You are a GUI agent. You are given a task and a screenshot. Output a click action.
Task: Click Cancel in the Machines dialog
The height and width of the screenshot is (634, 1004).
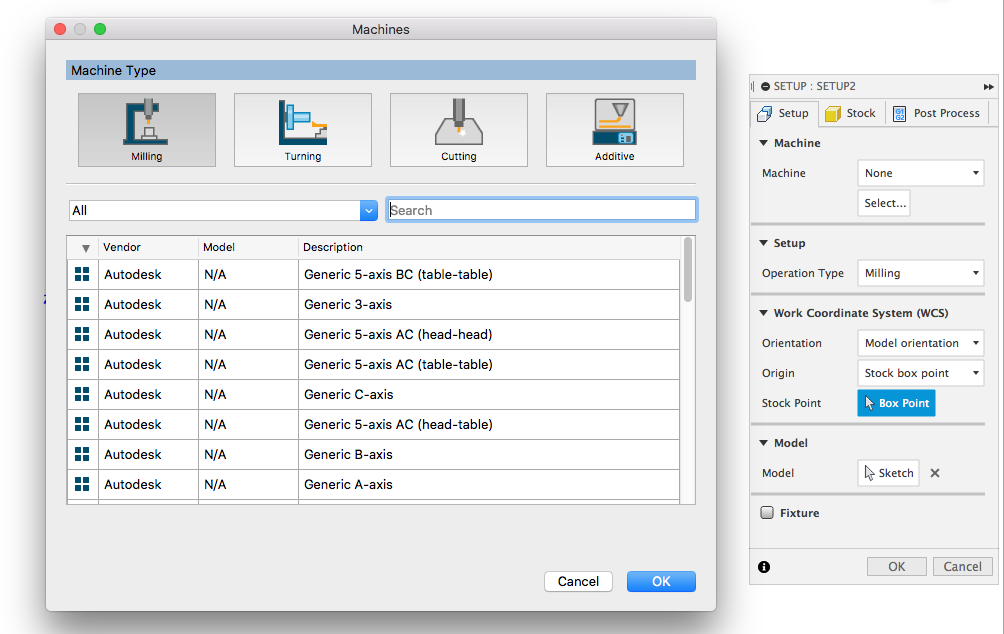(x=578, y=581)
